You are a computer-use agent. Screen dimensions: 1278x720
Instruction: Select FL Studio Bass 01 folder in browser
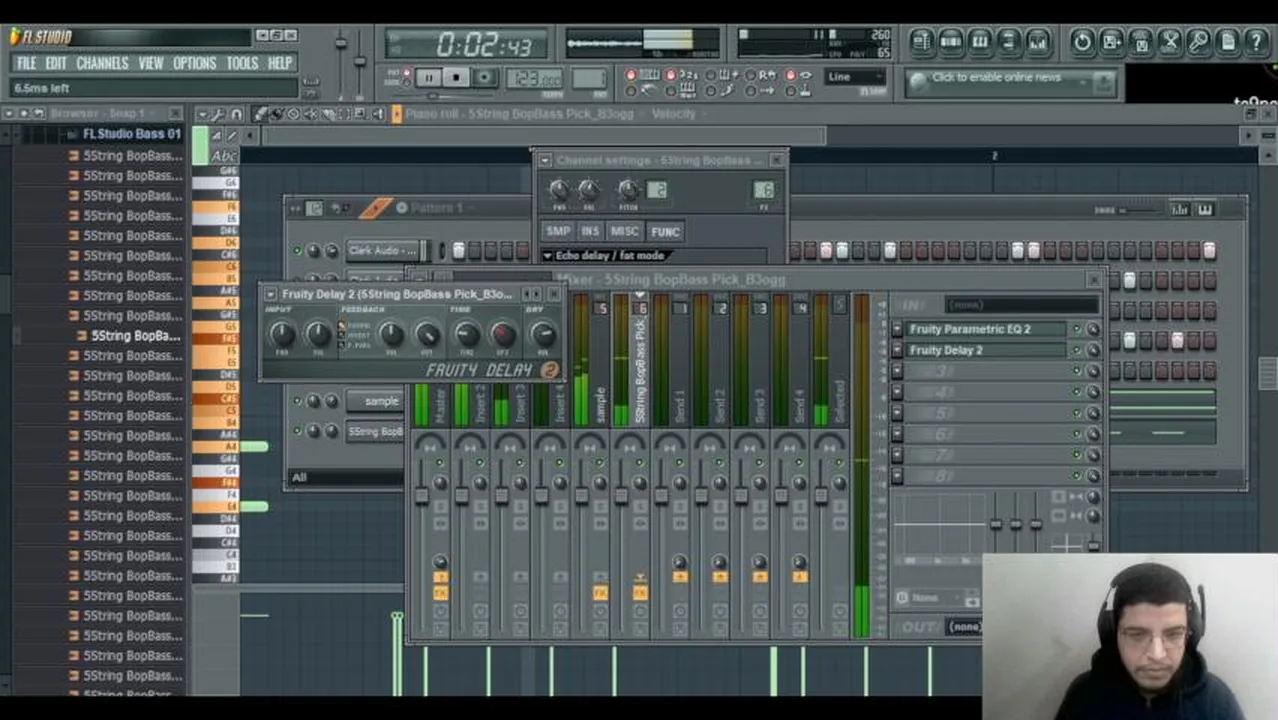pyautogui.click(x=132, y=134)
